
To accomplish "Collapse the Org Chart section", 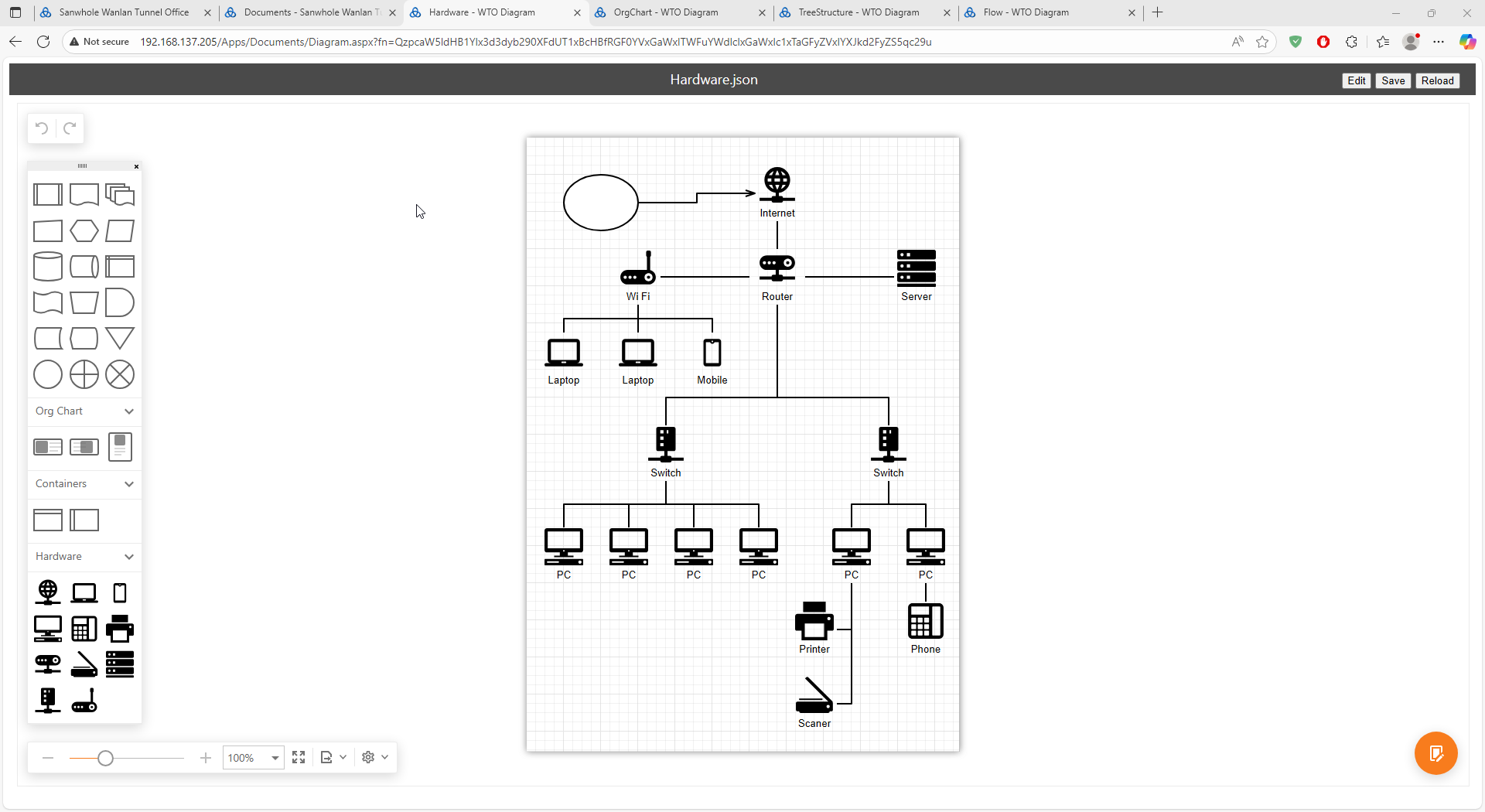I will 128,411.
